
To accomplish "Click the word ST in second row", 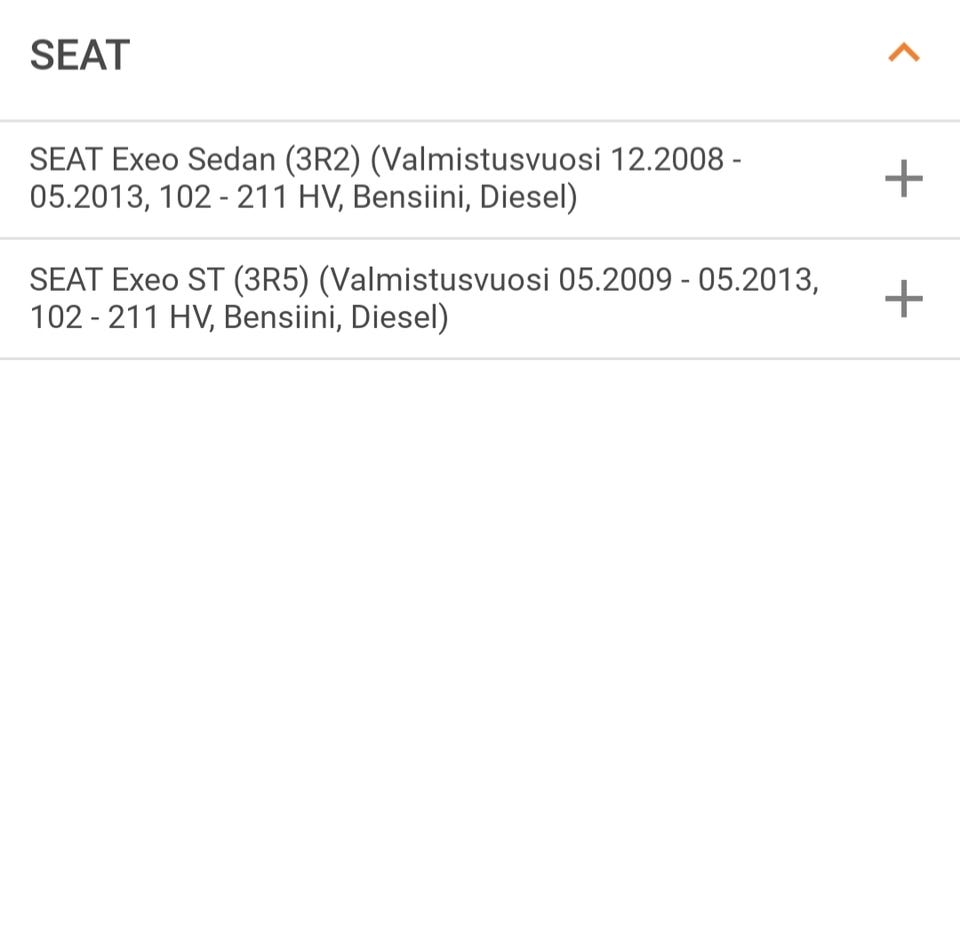I will point(205,280).
